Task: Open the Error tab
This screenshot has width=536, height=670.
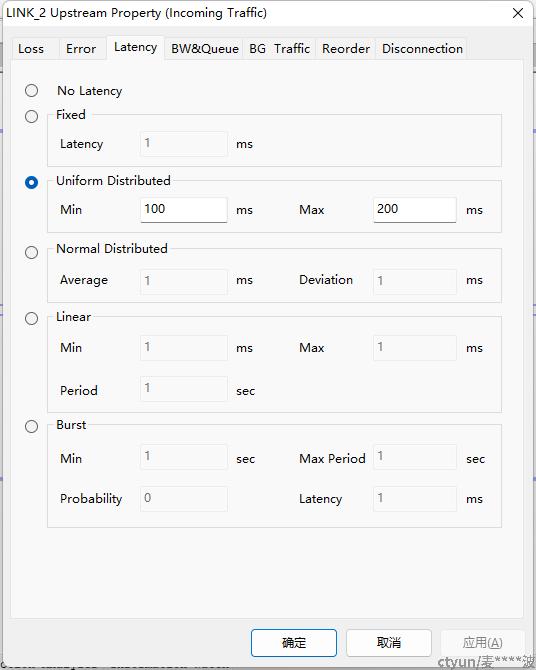Action: (x=81, y=49)
